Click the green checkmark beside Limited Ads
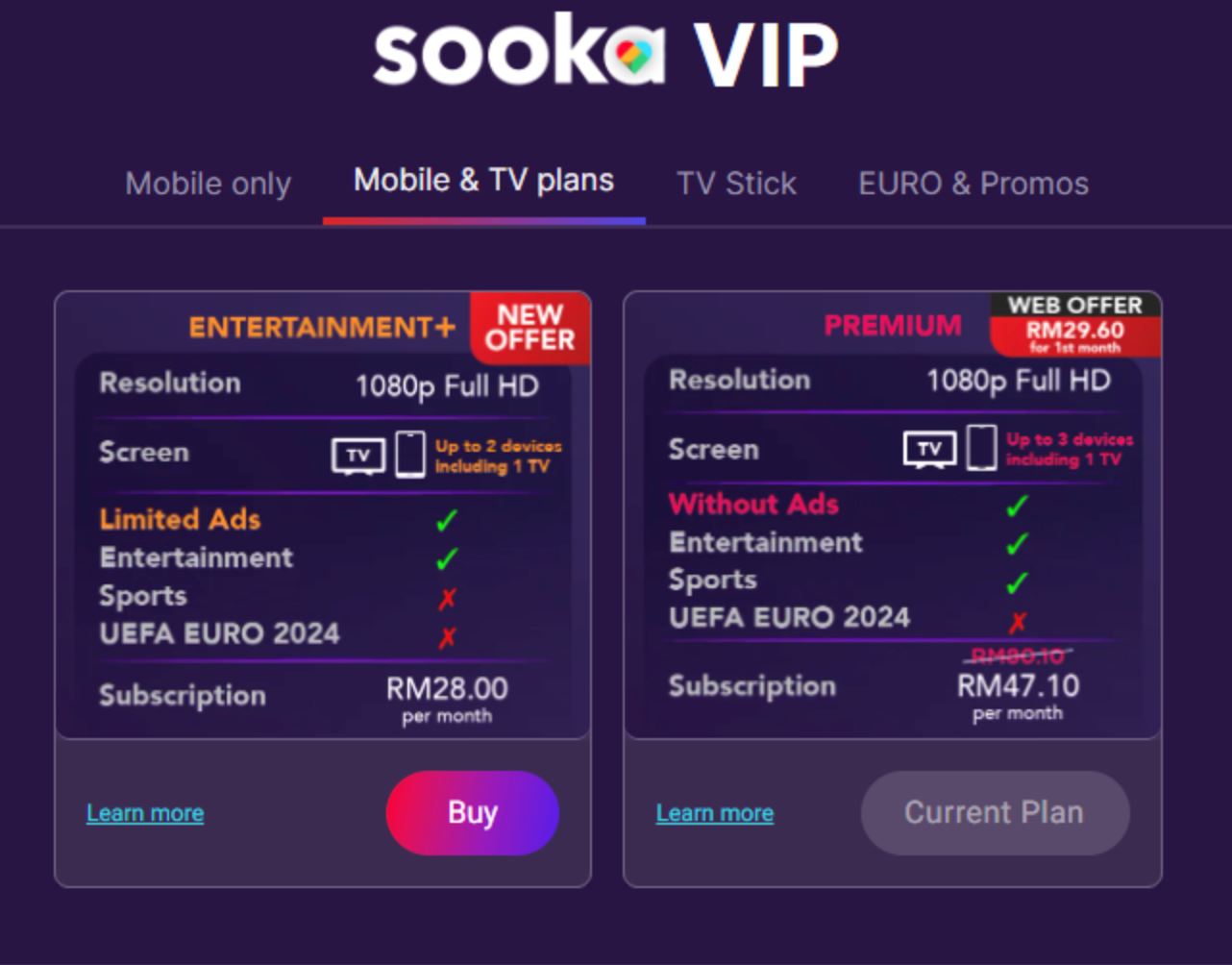 pyautogui.click(x=447, y=519)
